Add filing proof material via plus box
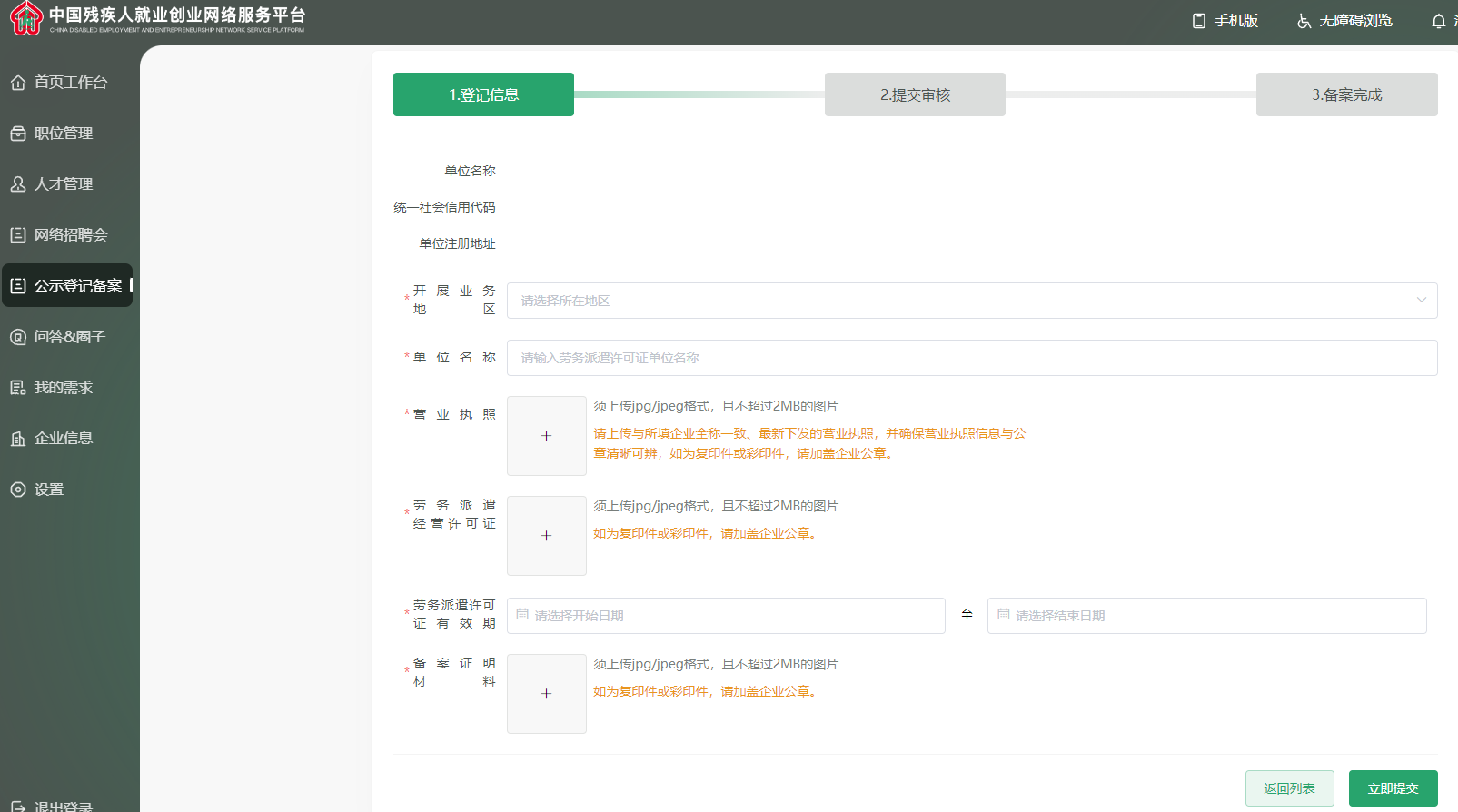Viewport: 1458px width, 812px height. [x=546, y=694]
